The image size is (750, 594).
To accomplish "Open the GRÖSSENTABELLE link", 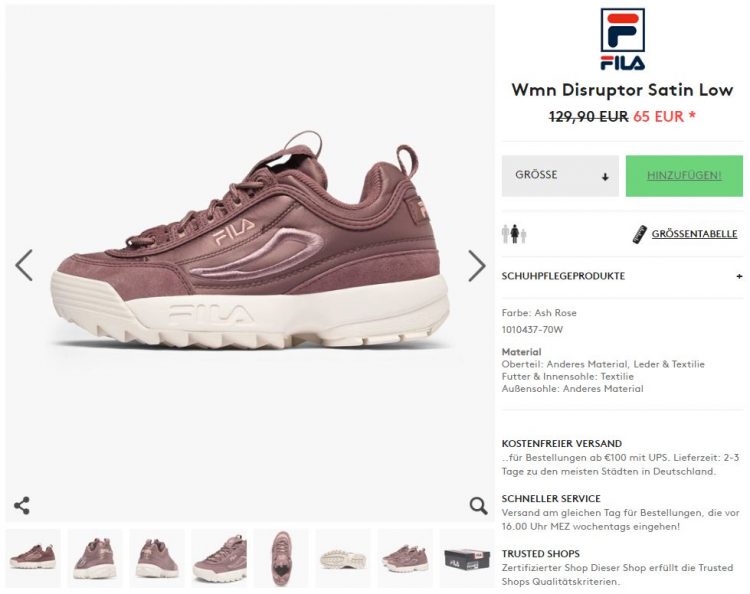I will point(694,234).
